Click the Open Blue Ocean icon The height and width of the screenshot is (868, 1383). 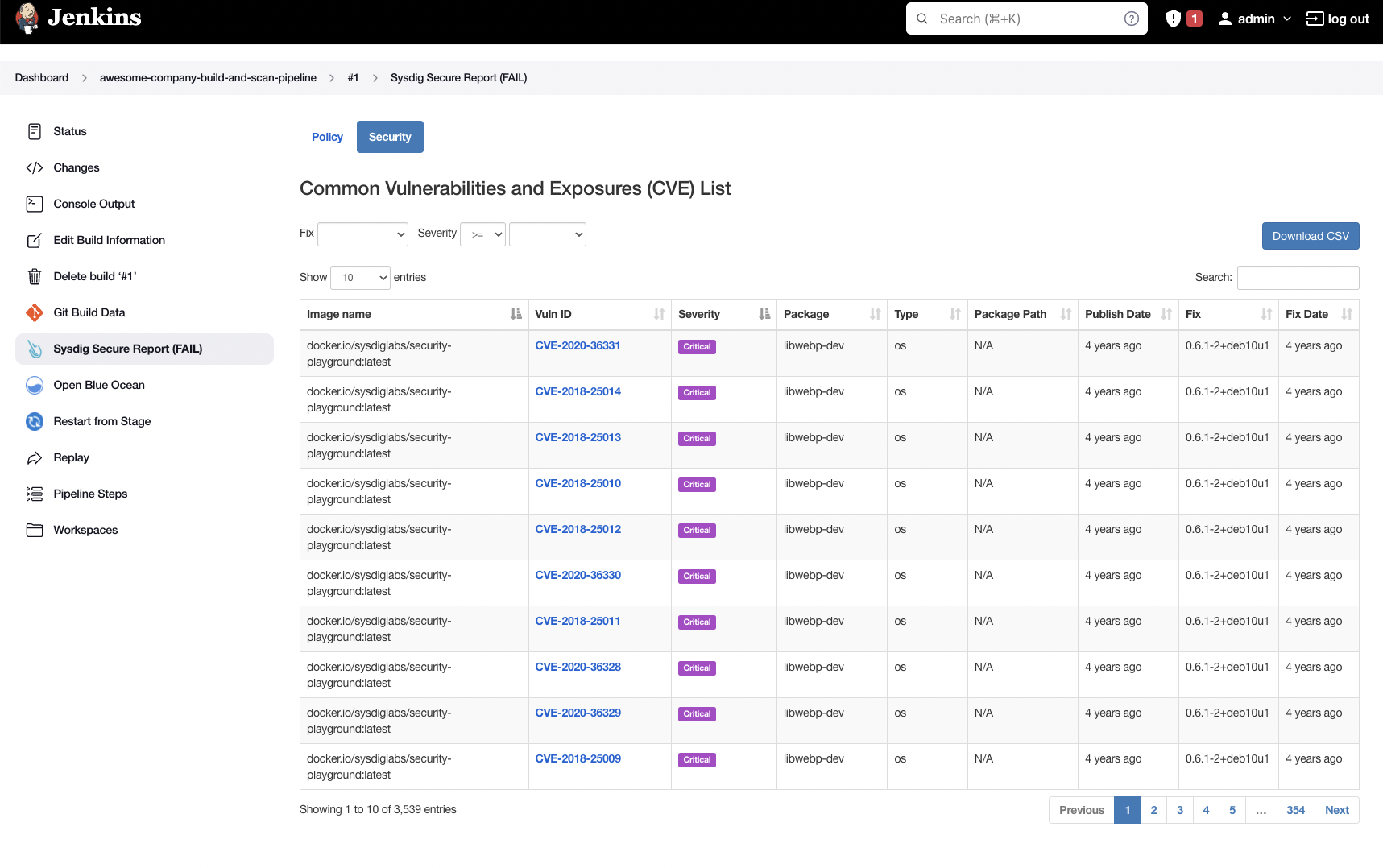point(35,385)
